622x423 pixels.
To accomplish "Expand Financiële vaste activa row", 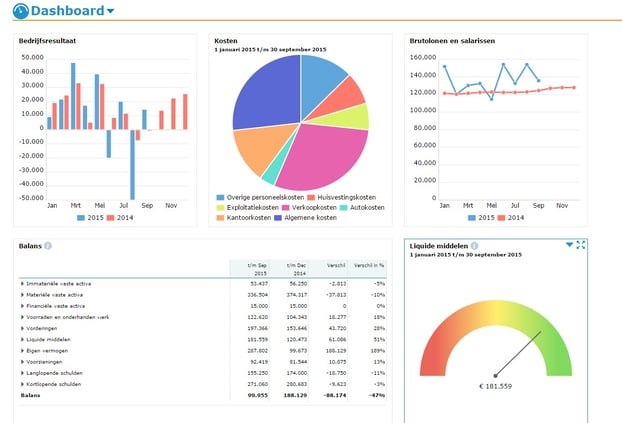I will point(22,306).
